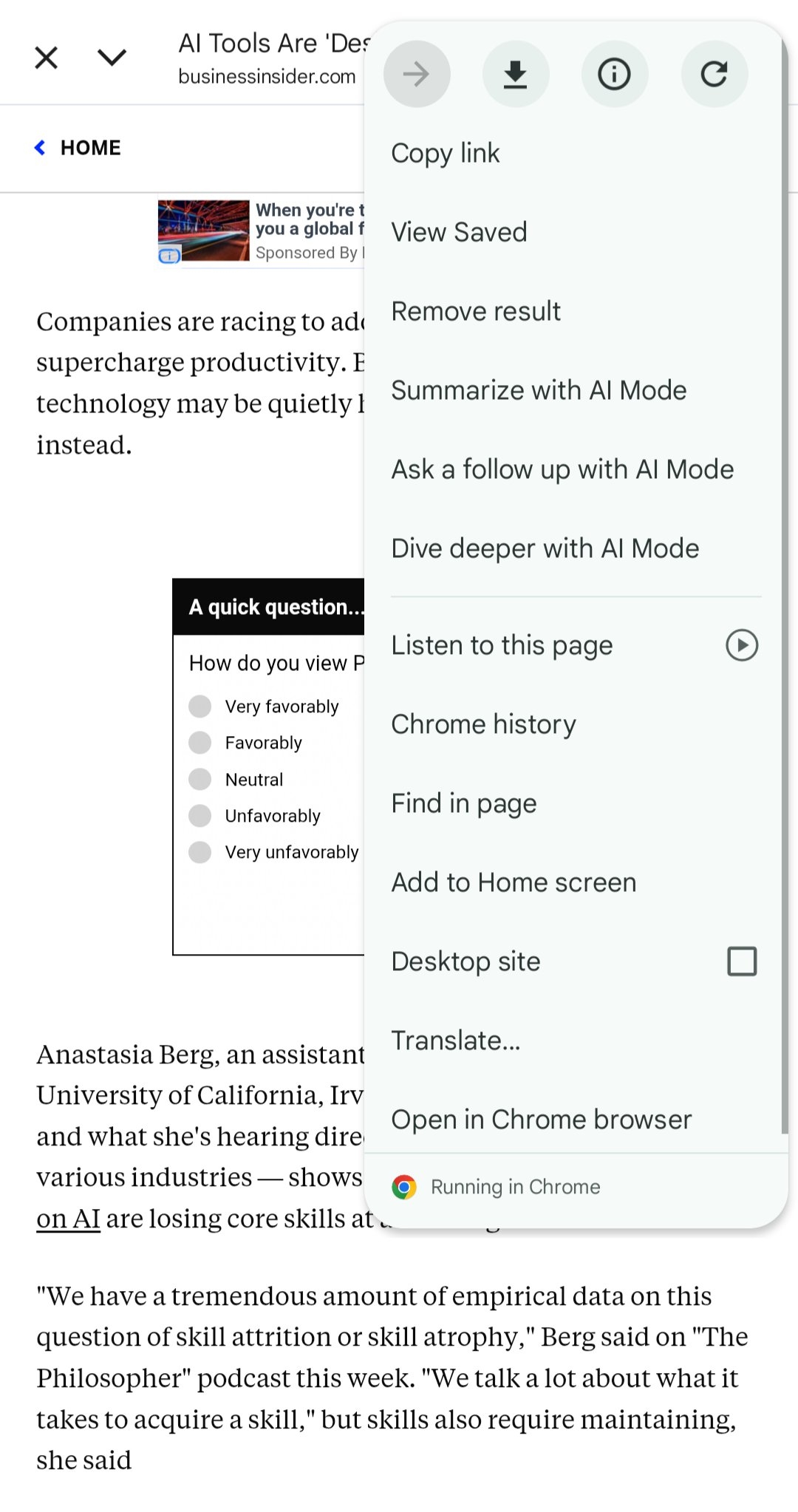Tap the back chevron beside HOME
This screenshot has width=798, height=1512.
coord(41,147)
